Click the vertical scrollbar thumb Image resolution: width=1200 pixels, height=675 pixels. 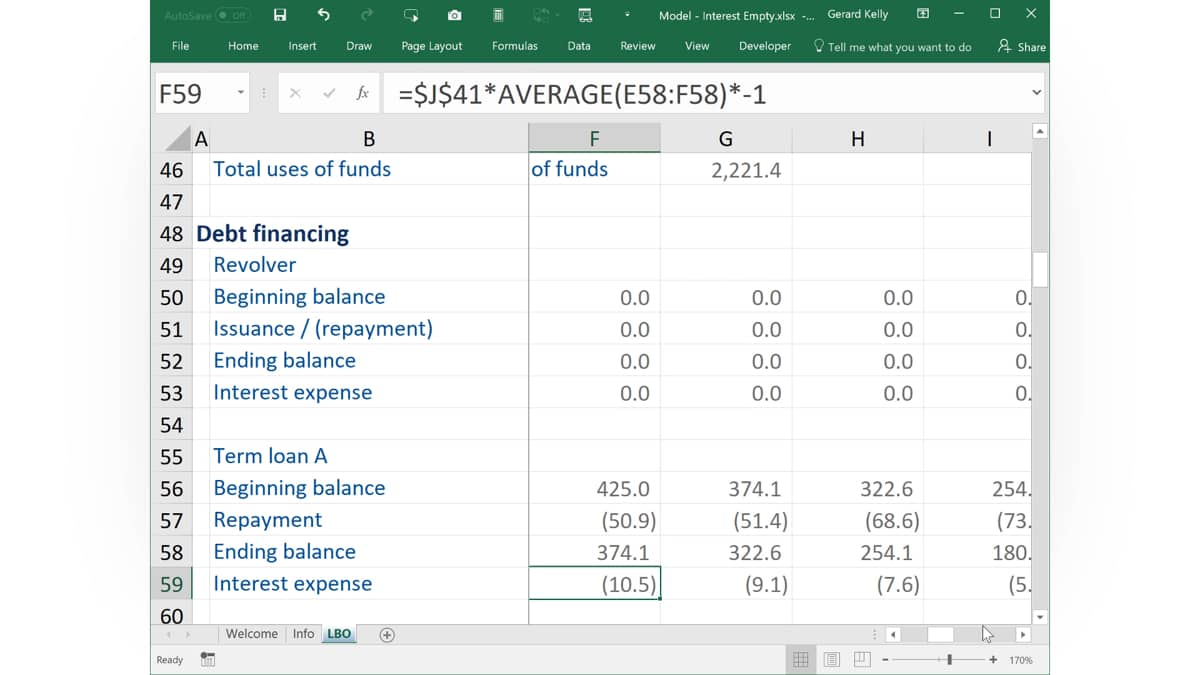click(1040, 268)
